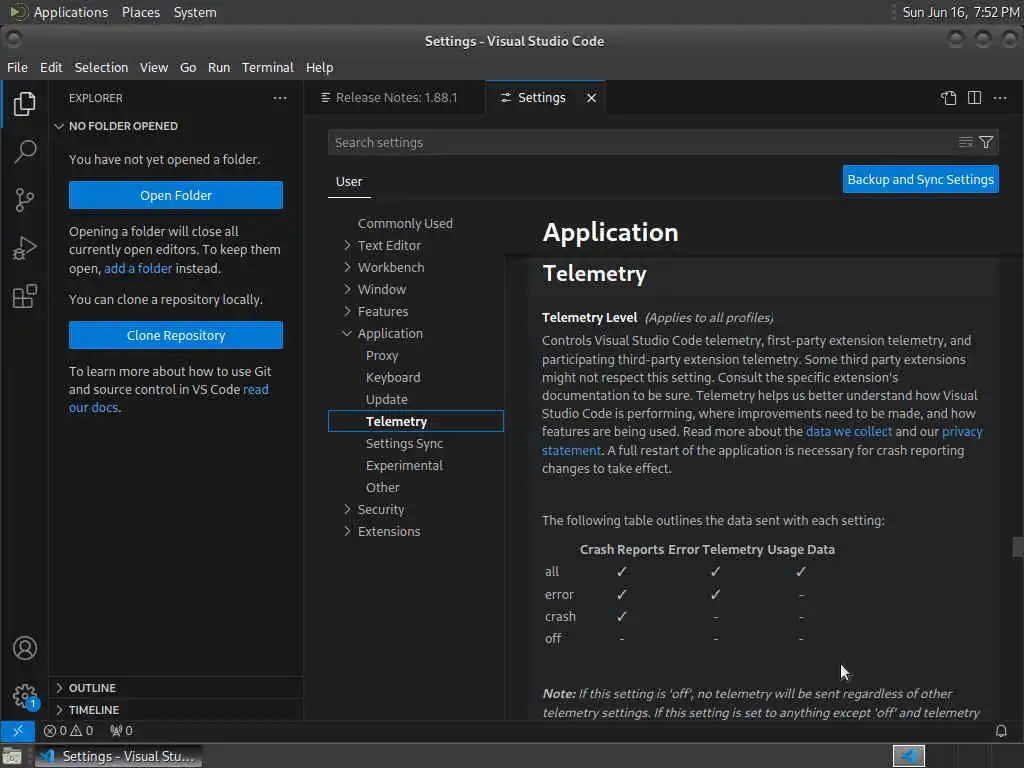Select the User settings scope tab
The image size is (1024, 768).
(349, 182)
